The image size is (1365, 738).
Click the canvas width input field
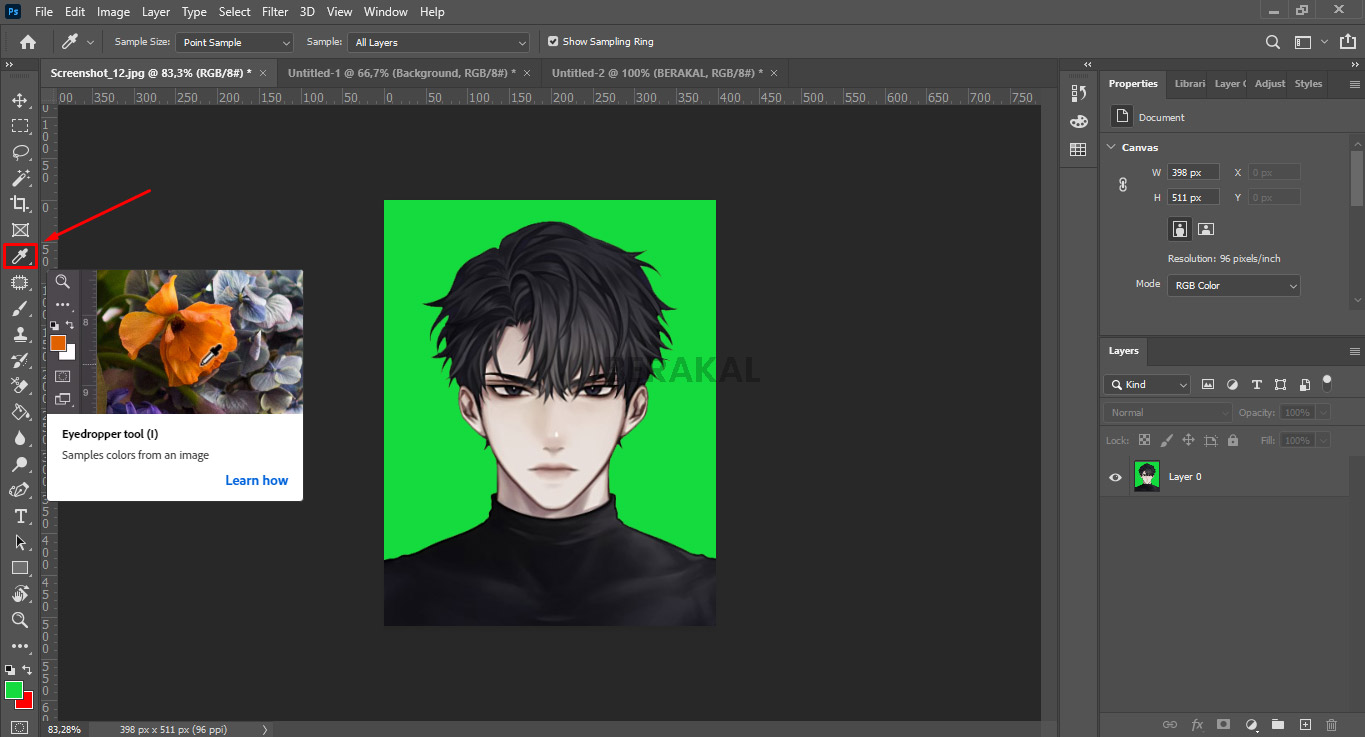pos(1192,172)
